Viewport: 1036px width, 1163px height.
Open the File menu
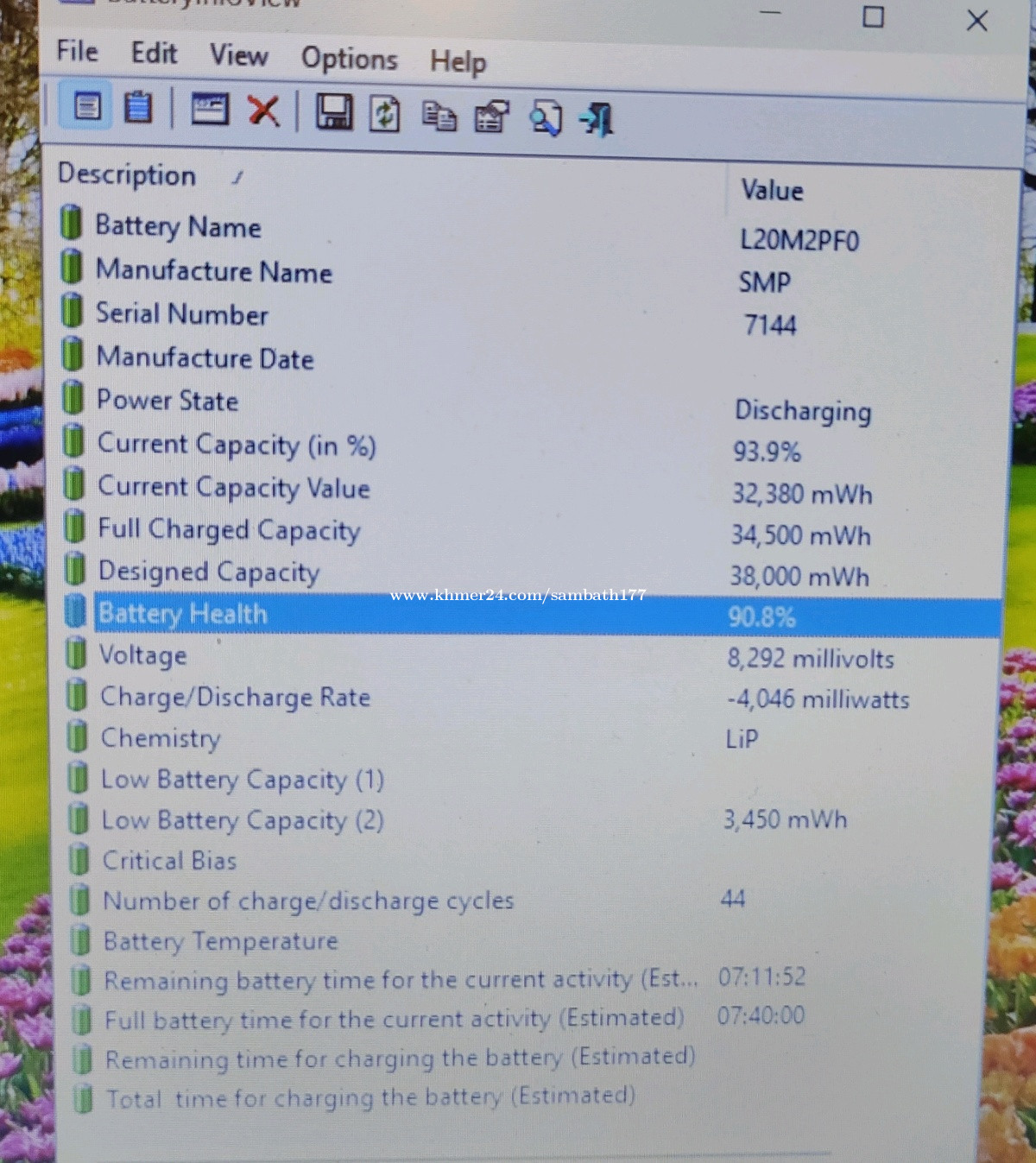point(78,51)
